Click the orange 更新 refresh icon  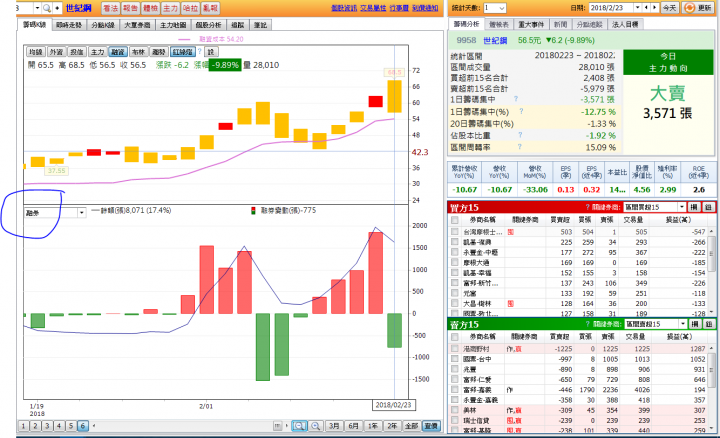pyautogui.click(x=689, y=8)
